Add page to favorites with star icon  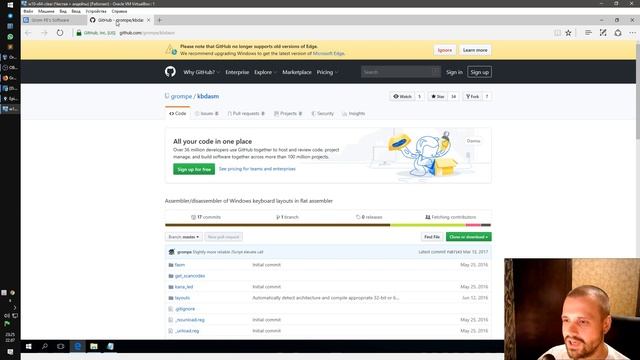click(568, 33)
